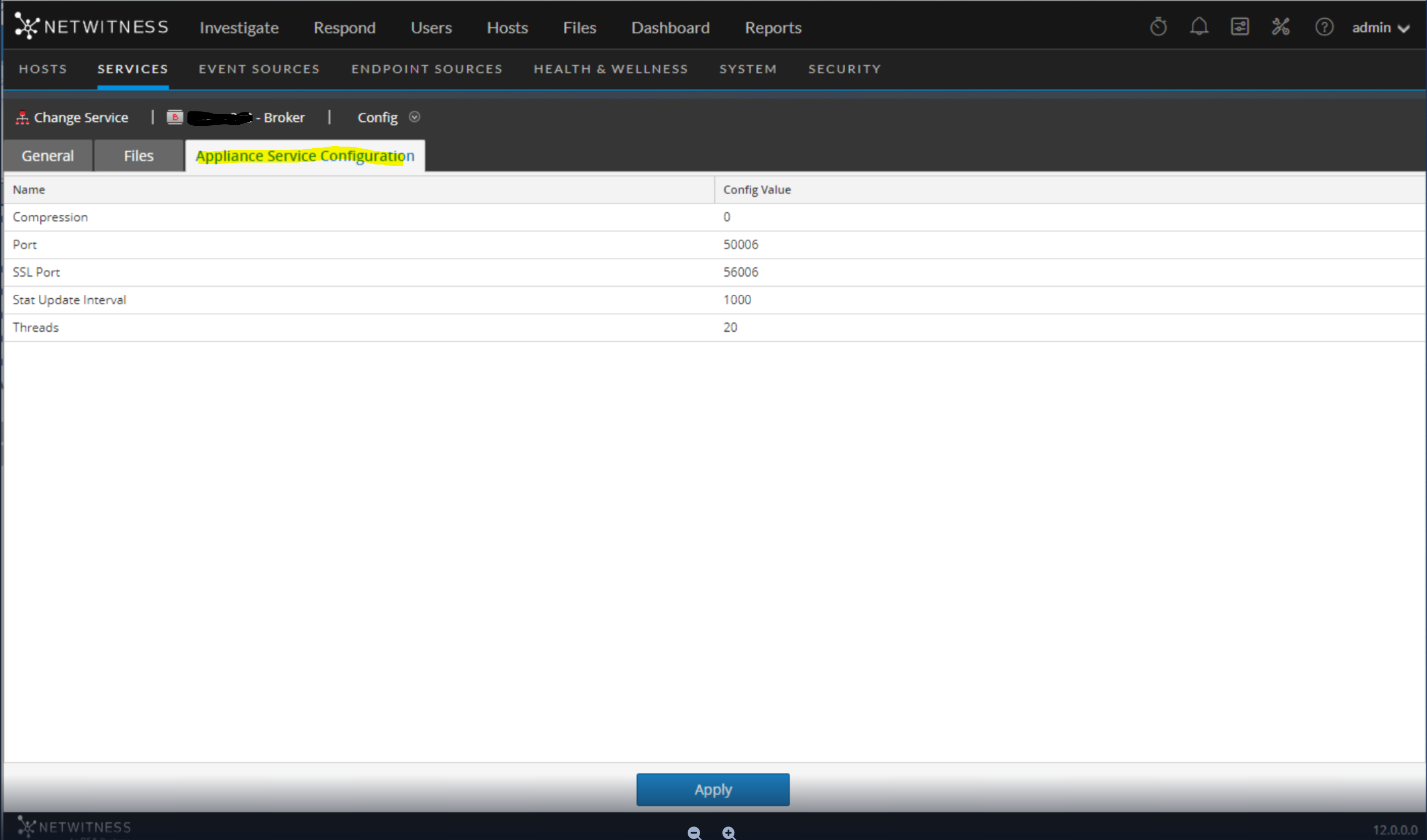Edit the Stat Update Interval value
1427x840 pixels.
(737, 299)
